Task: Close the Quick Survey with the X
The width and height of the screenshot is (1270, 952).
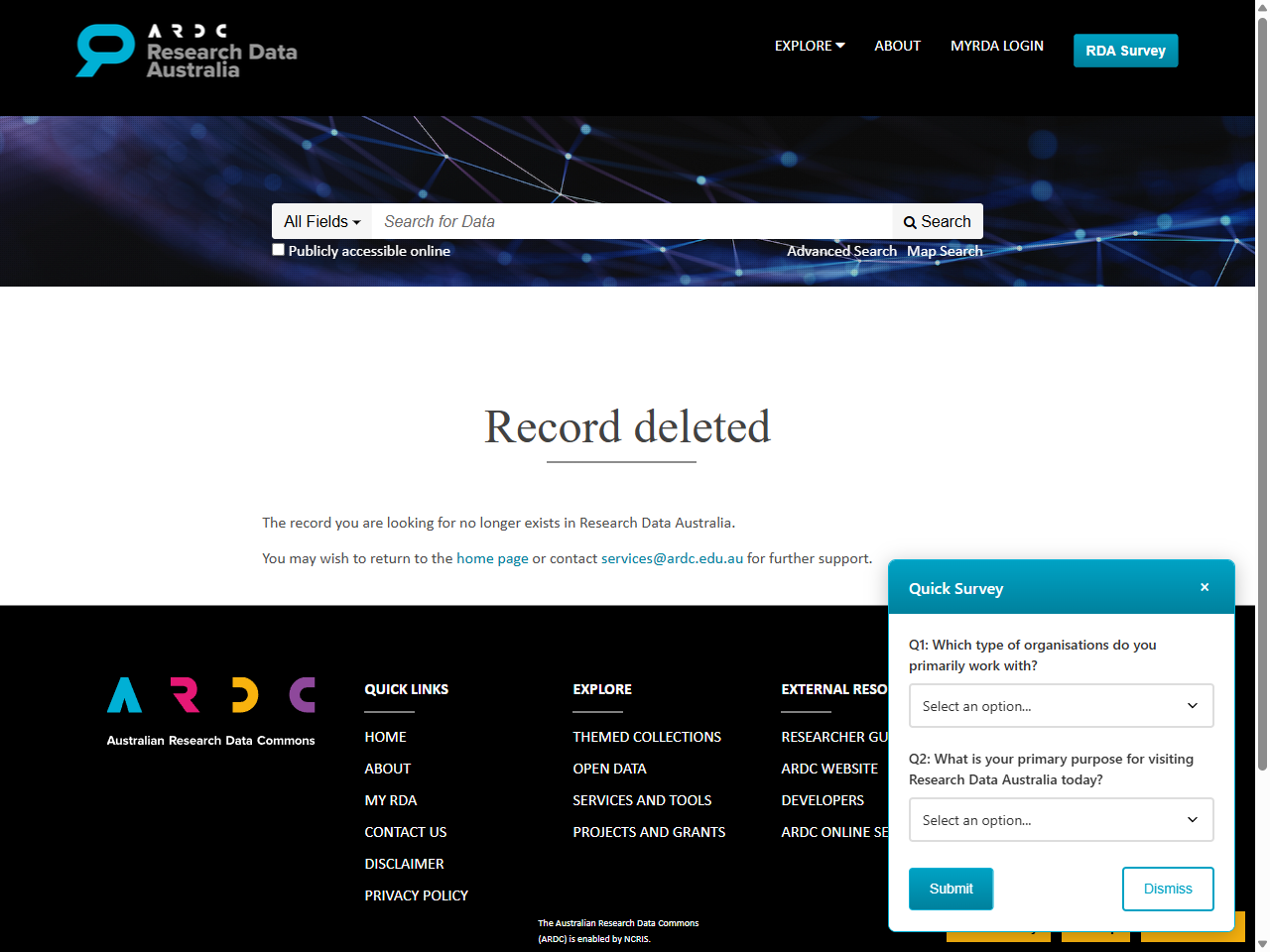Action: (x=1204, y=586)
